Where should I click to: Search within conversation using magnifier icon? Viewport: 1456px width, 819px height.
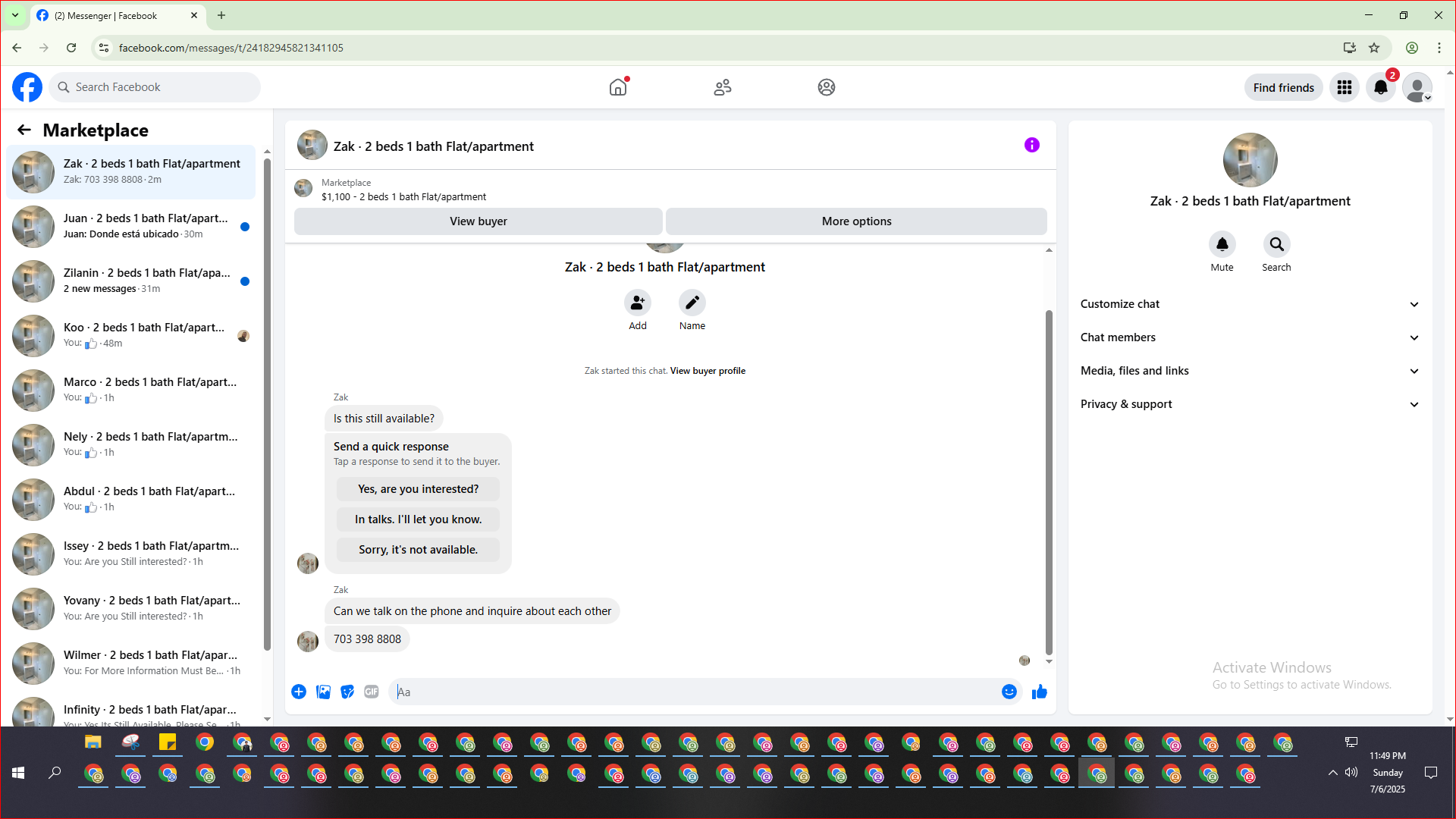click(x=1276, y=244)
